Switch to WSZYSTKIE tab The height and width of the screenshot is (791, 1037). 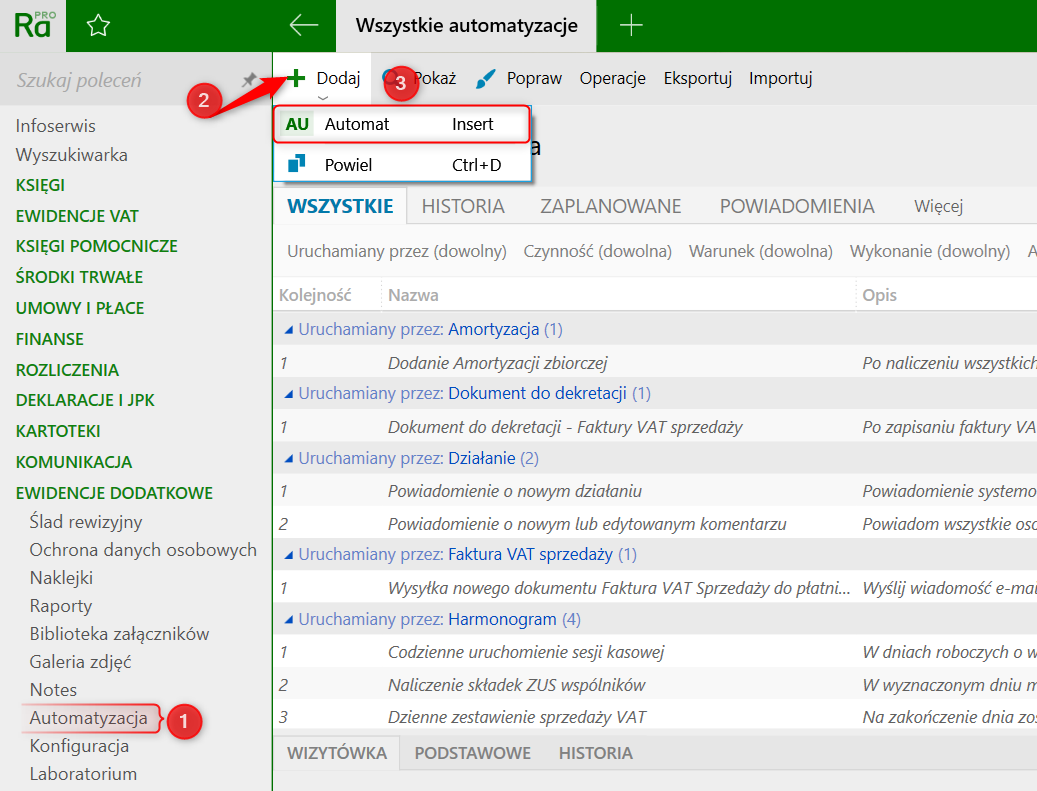[x=340, y=206]
